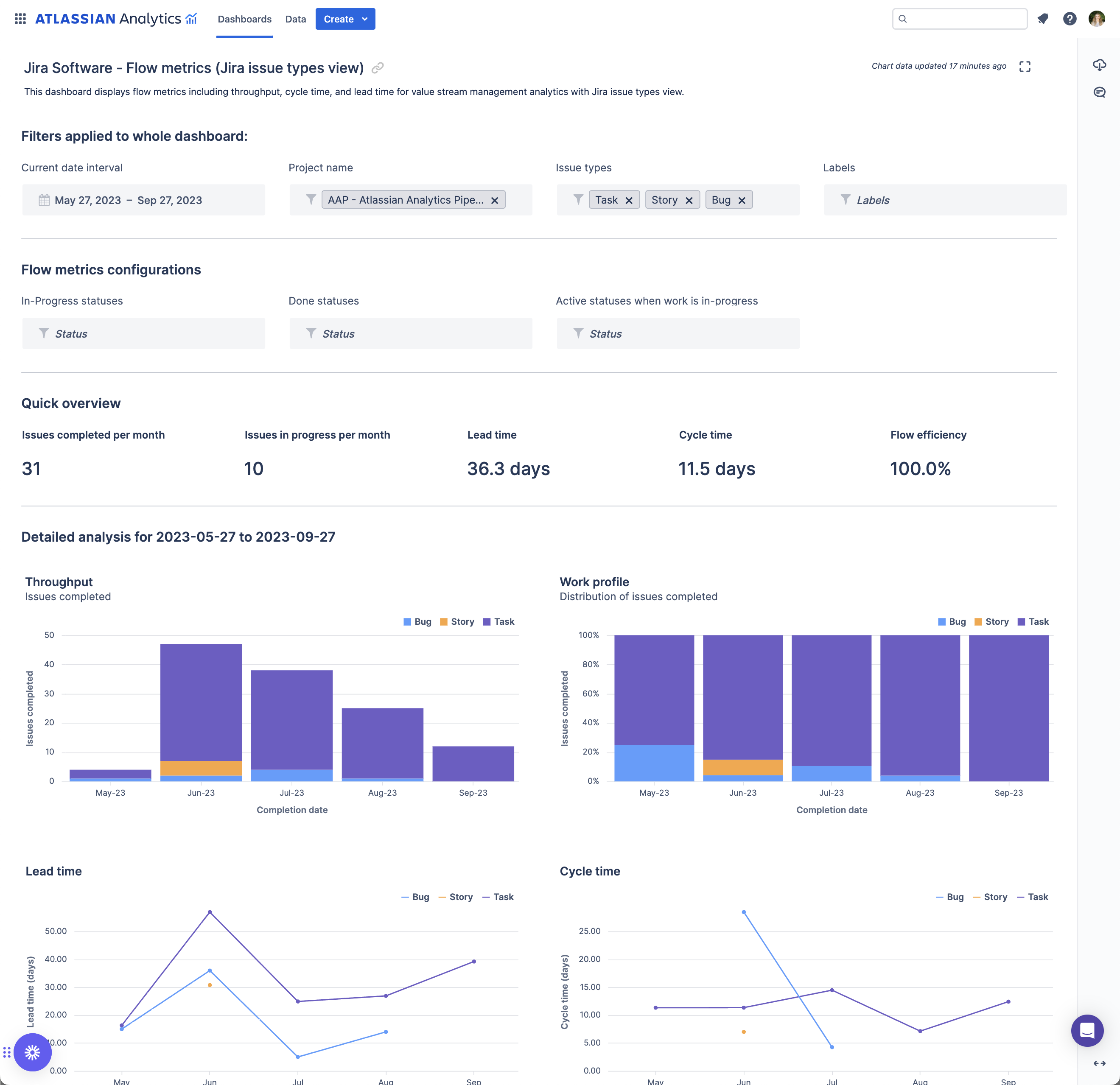Click Chart data updated 17 minutes ago

pos(939,66)
